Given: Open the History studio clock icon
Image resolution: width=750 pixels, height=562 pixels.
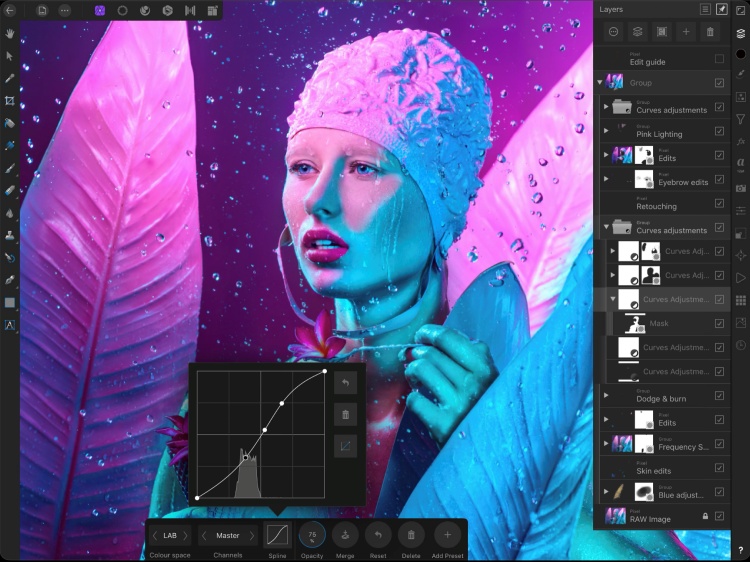Looking at the screenshot, I should [740, 345].
